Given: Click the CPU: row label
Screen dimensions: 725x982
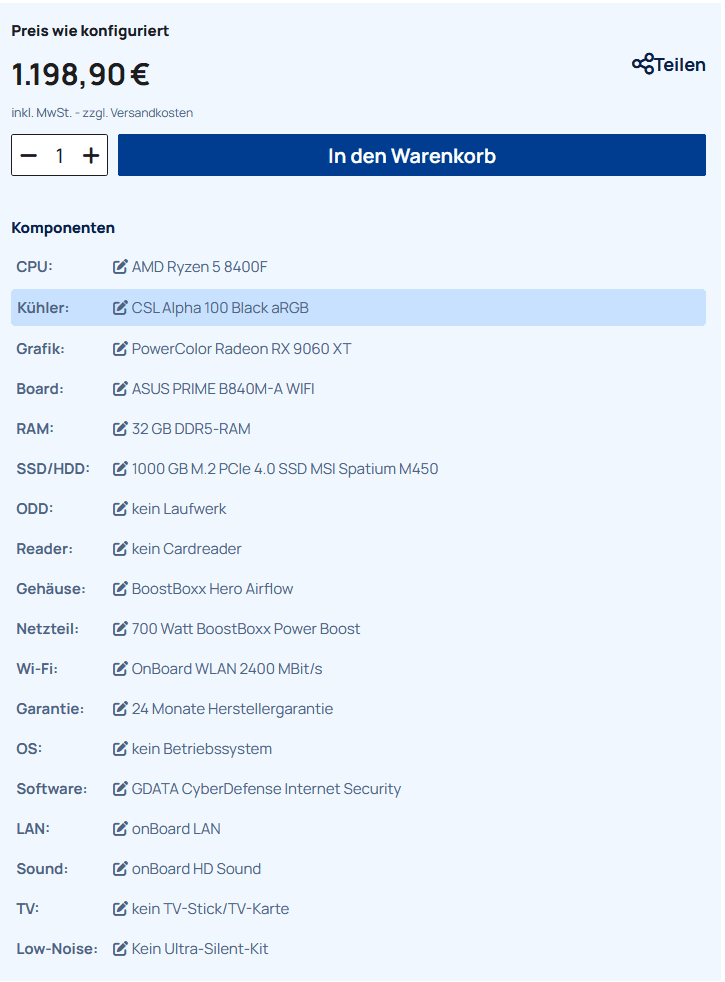Looking at the screenshot, I should (x=34, y=267).
